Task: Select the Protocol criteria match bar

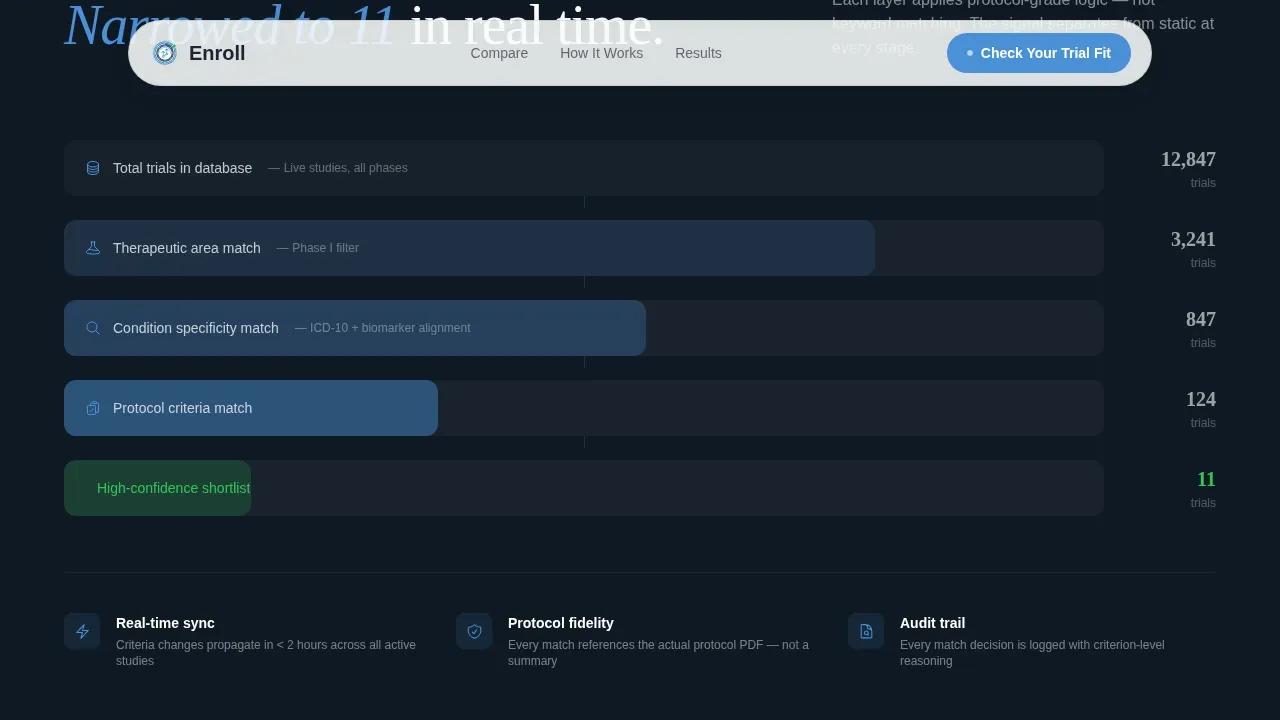Action: [251, 408]
